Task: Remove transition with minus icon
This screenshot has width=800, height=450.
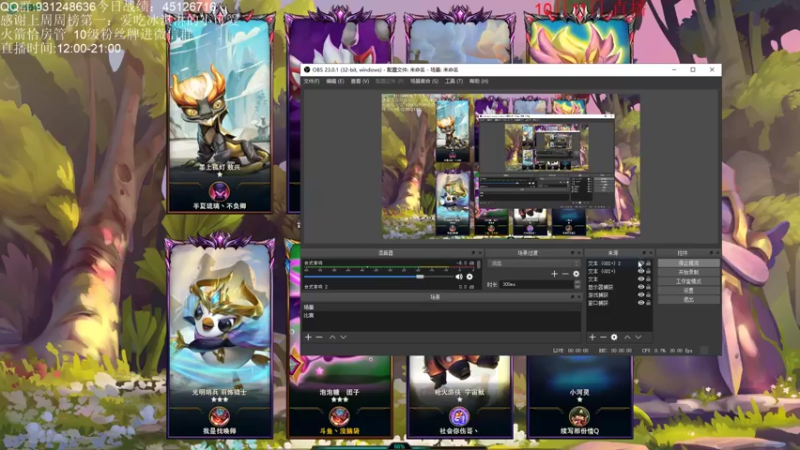Action: tap(565, 274)
